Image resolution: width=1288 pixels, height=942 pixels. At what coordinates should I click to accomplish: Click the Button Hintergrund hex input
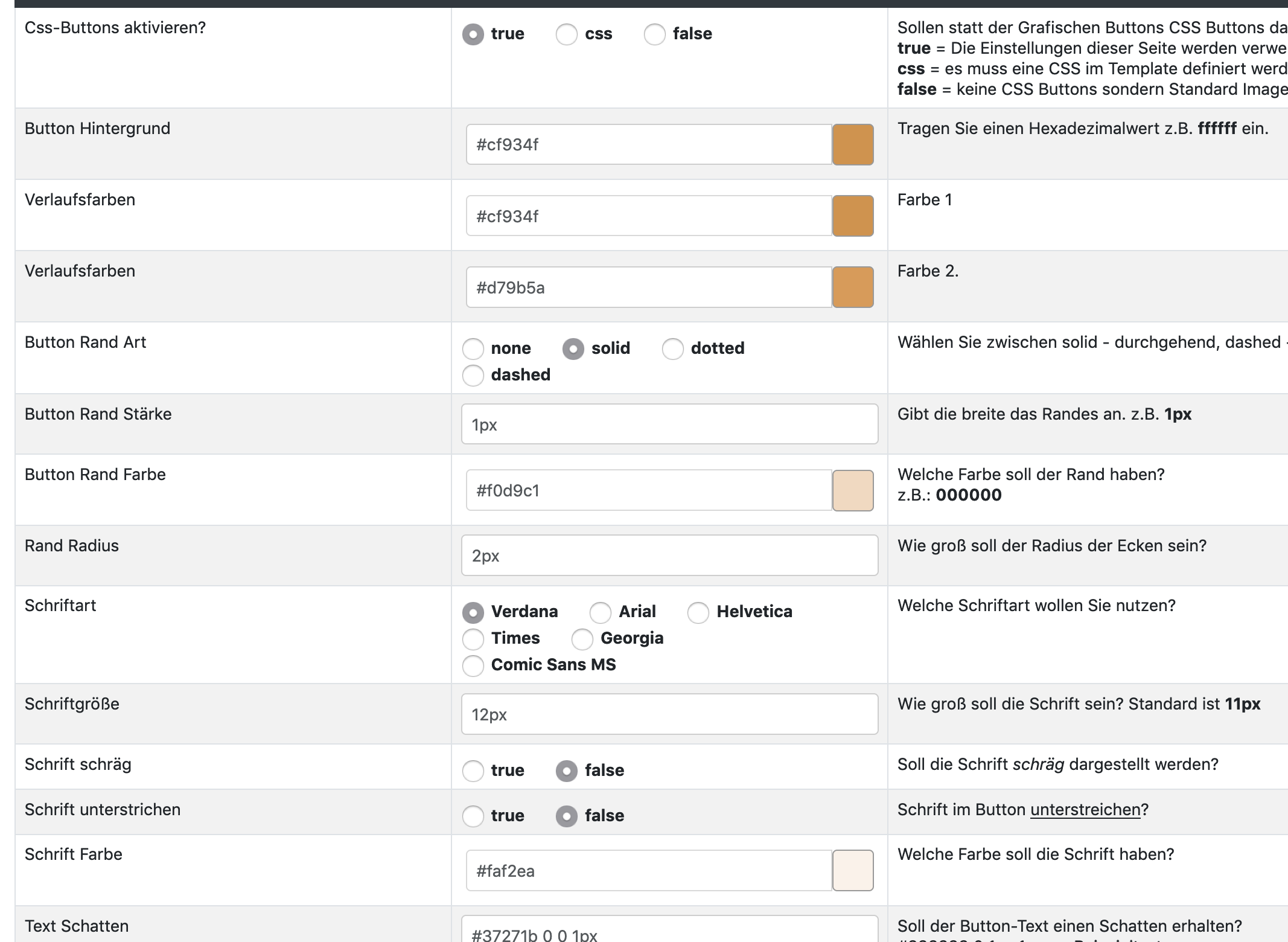point(648,145)
